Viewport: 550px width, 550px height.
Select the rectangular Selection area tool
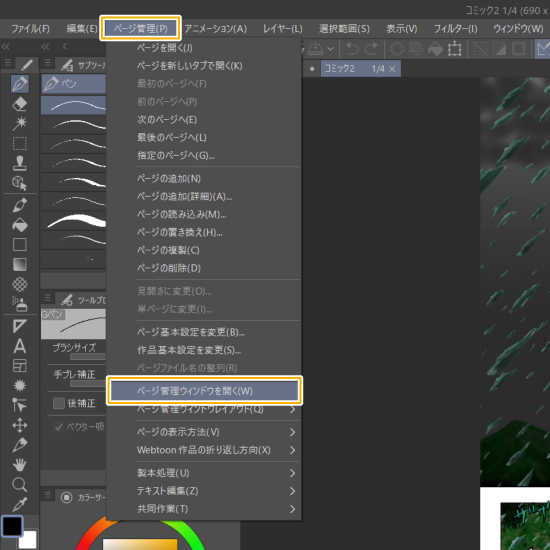pyautogui.click(x=20, y=143)
